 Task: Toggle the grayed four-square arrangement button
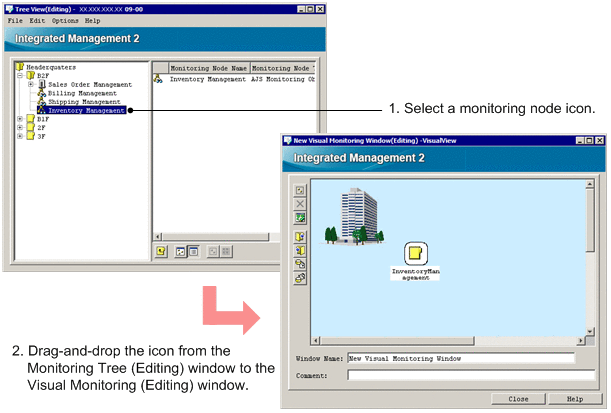[226, 251]
